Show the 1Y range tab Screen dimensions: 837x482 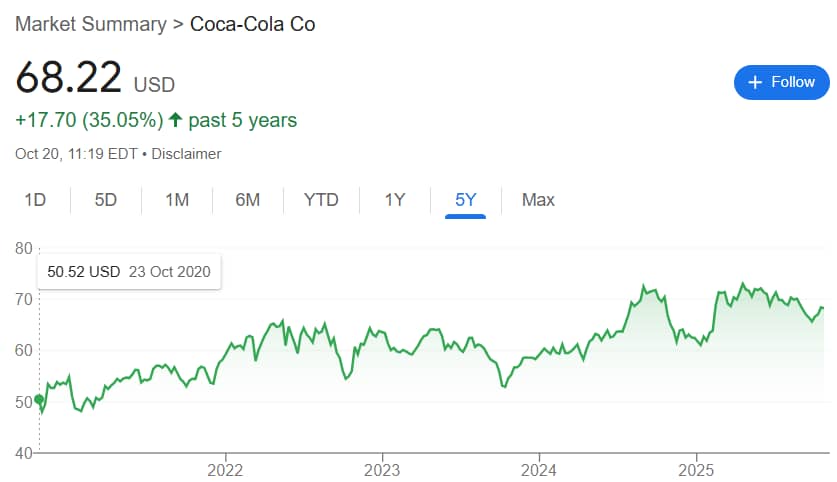click(x=395, y=200)
